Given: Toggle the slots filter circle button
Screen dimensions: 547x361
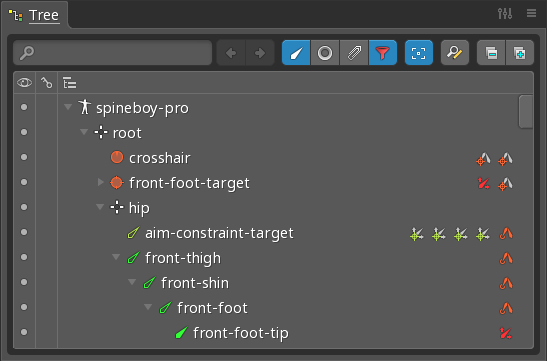Looking at the screenshot, I should tap(325, 53).
